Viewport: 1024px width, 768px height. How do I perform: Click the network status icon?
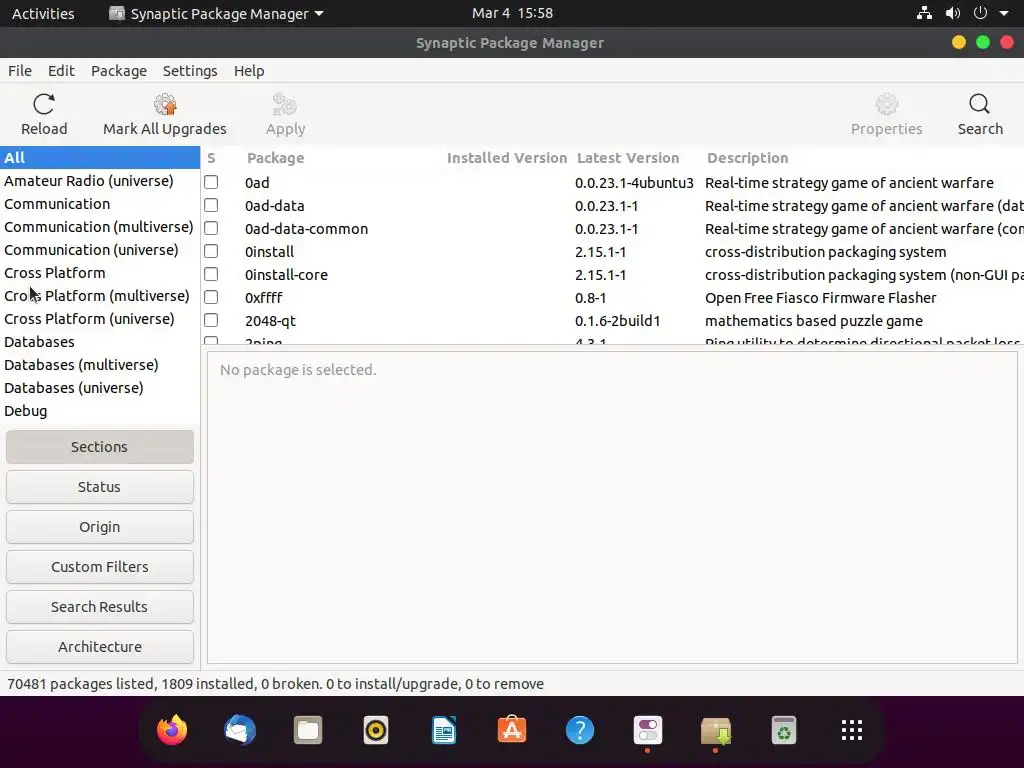[x=924, y=13]
